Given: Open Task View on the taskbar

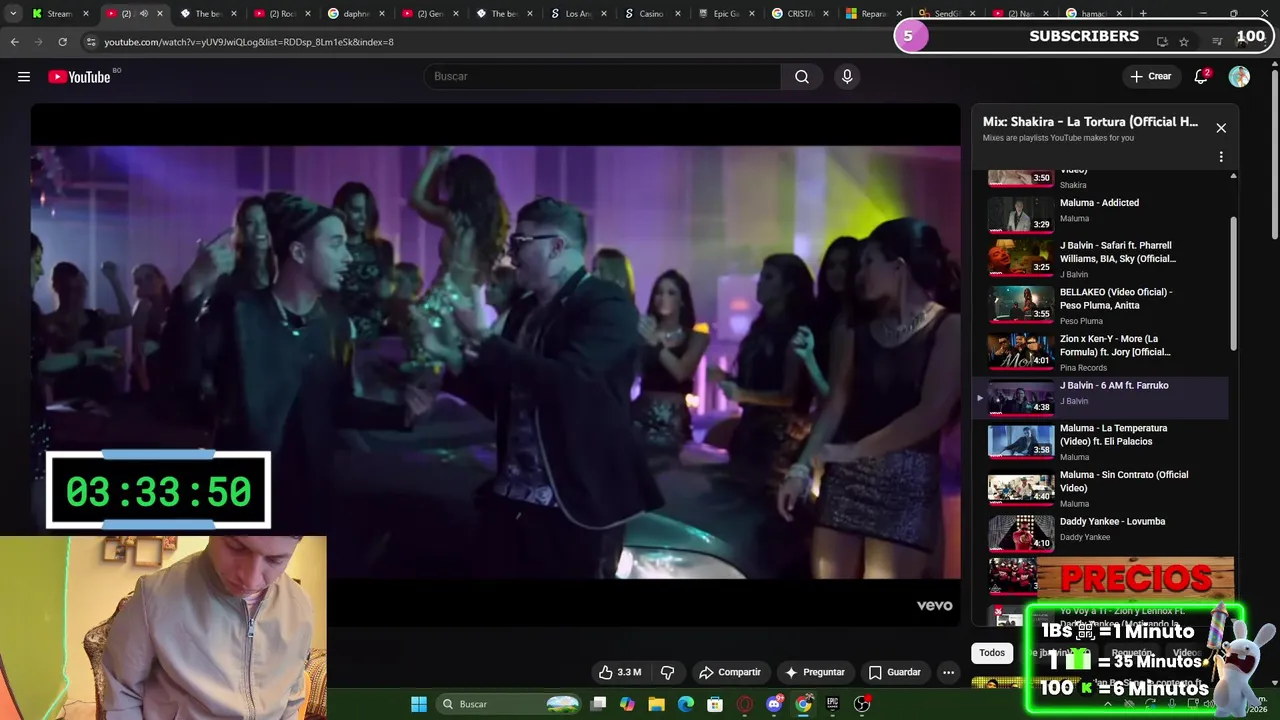Looking at the screenshot, I should tap(598, 704).
